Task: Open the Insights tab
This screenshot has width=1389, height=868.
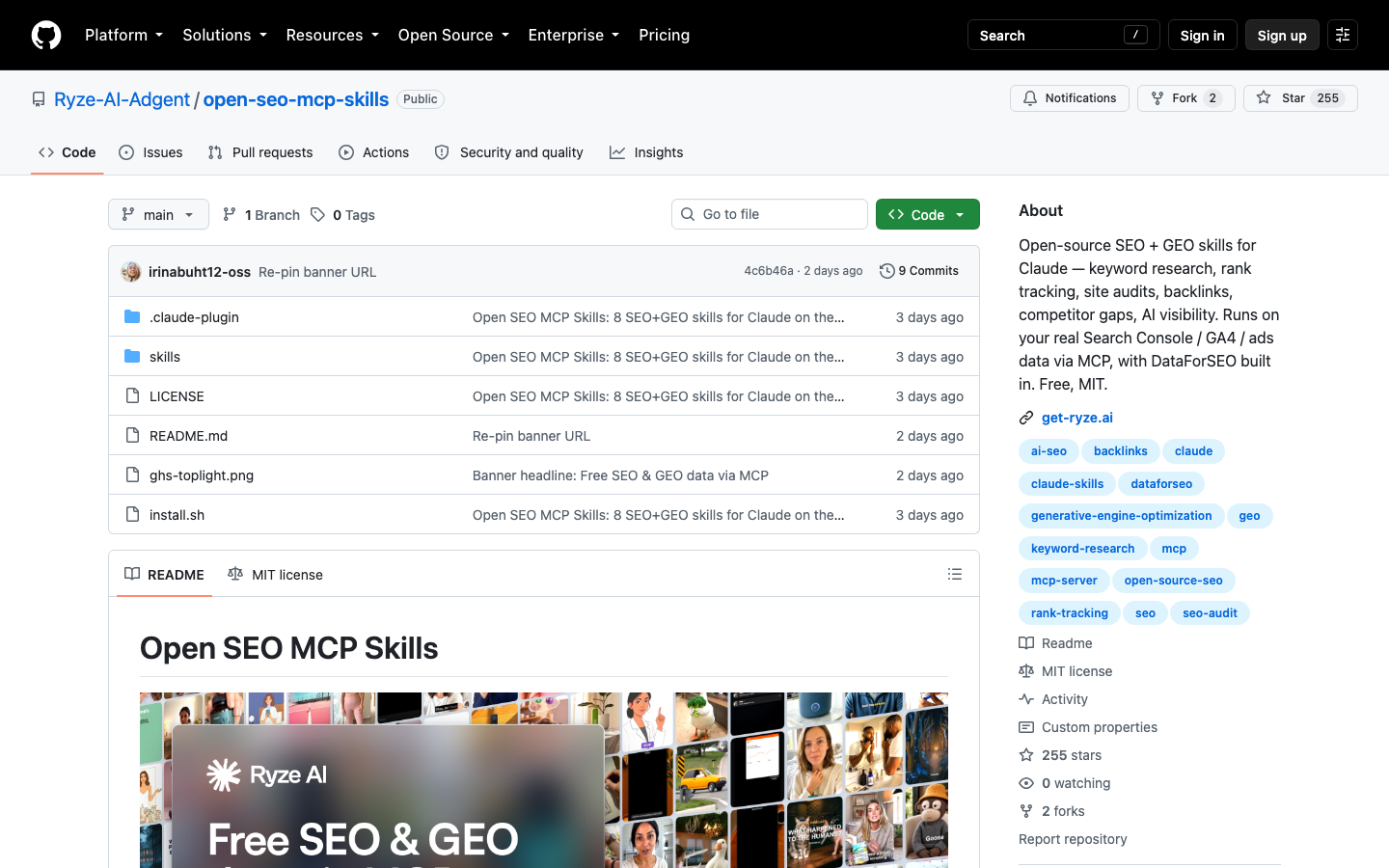Action: tap(646, 152)
